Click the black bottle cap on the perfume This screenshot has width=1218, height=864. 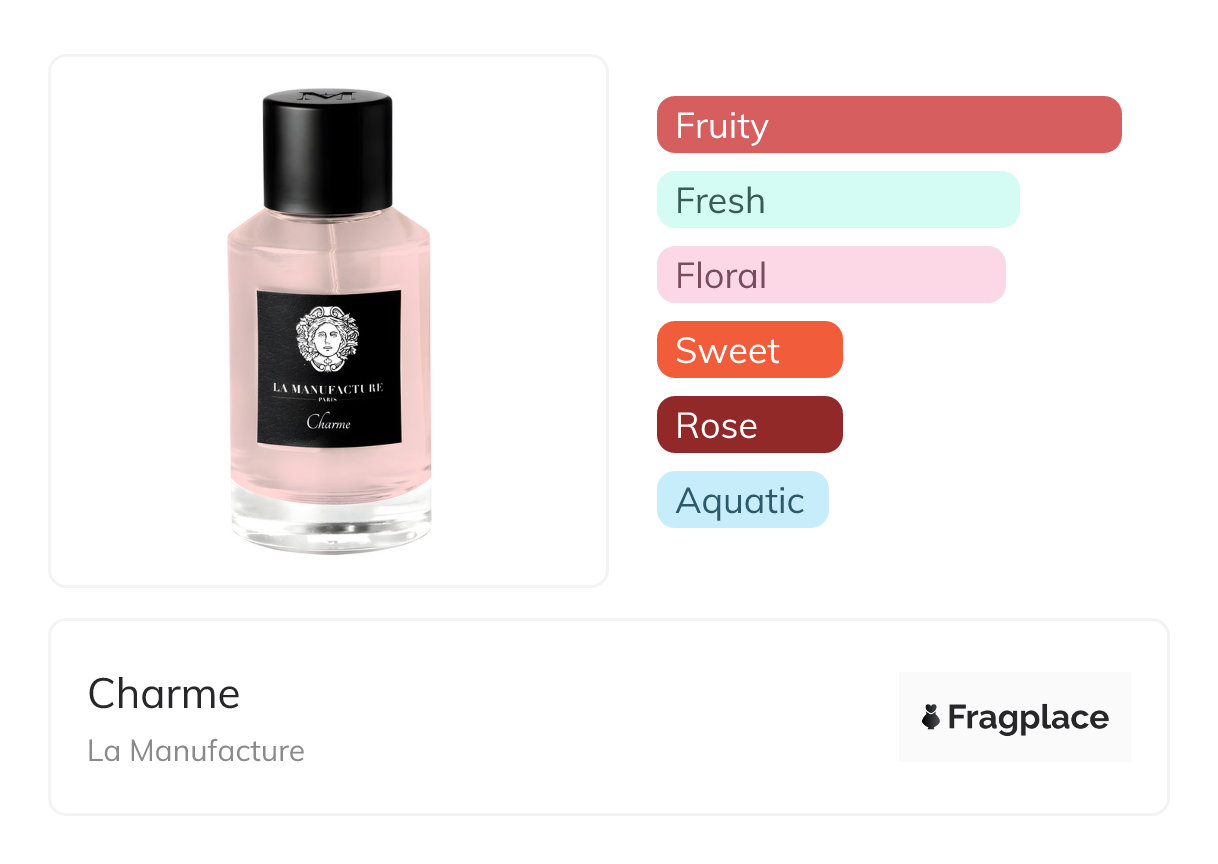[328, 151]
